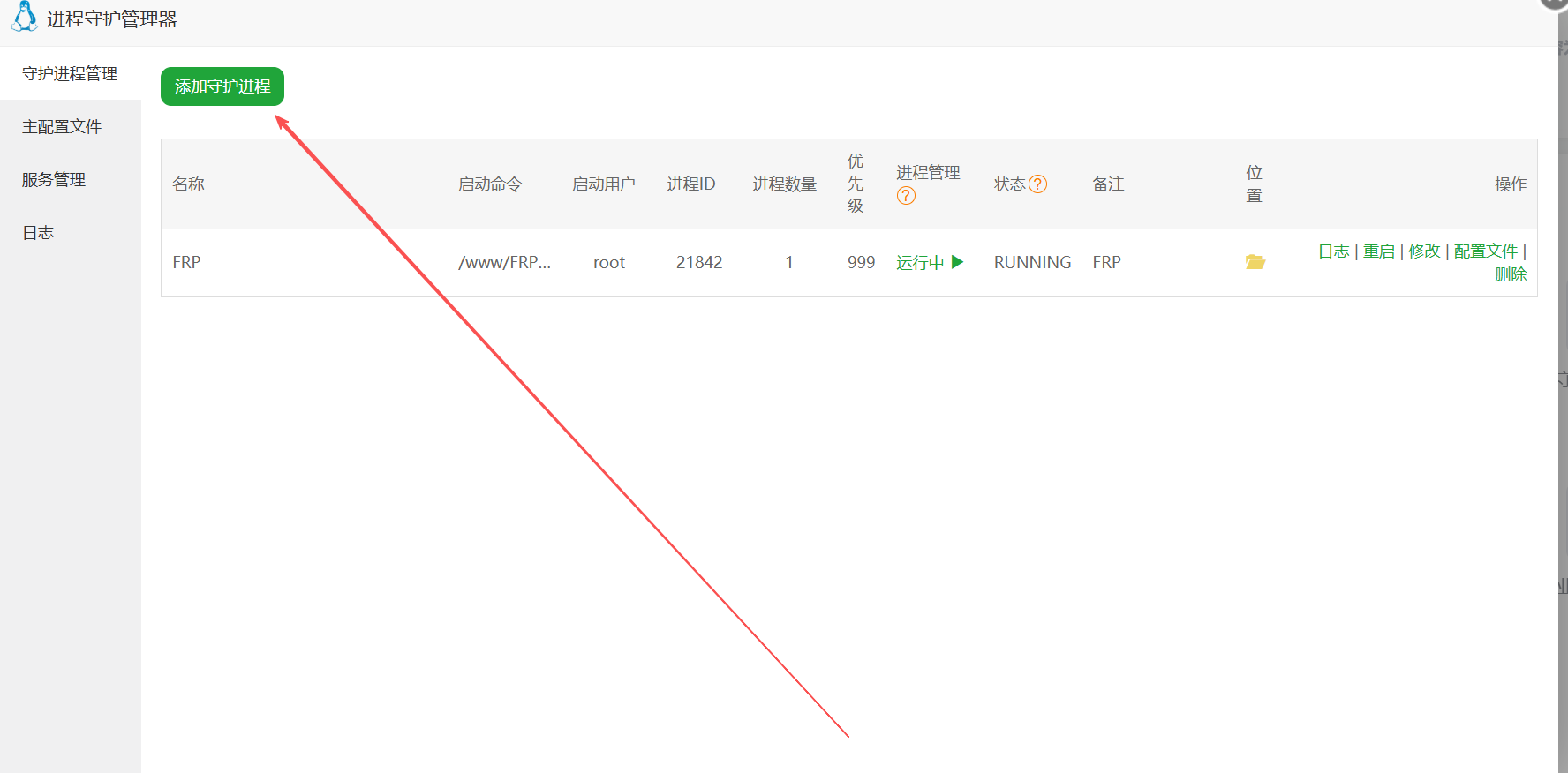Click the green play triangle for FRP
The image size is (1568, 773).
click(958, 262)
